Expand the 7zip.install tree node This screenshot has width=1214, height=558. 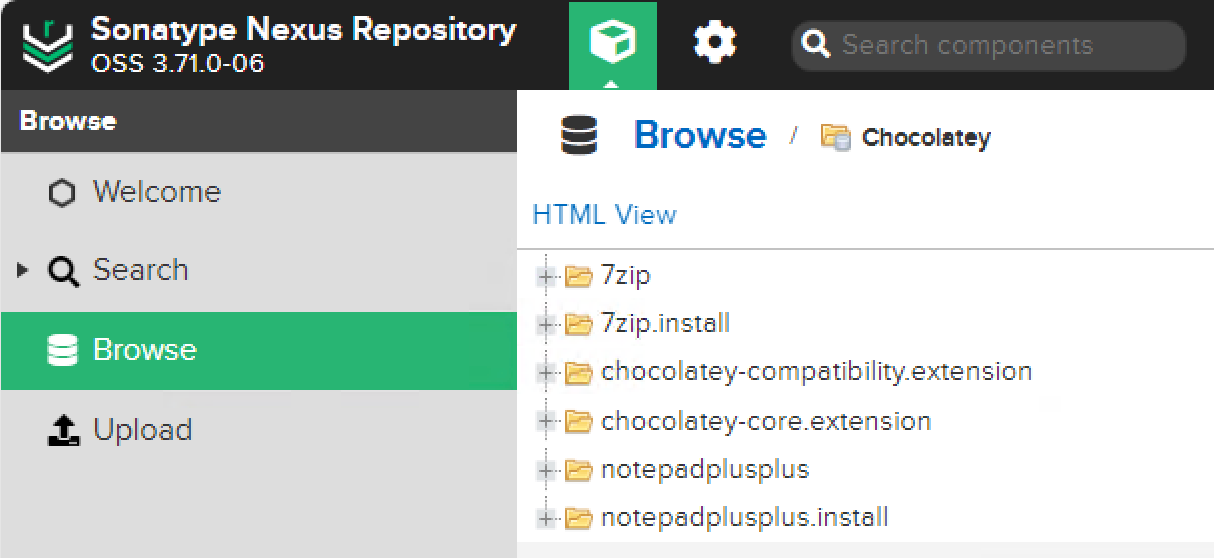coord(546,324)
